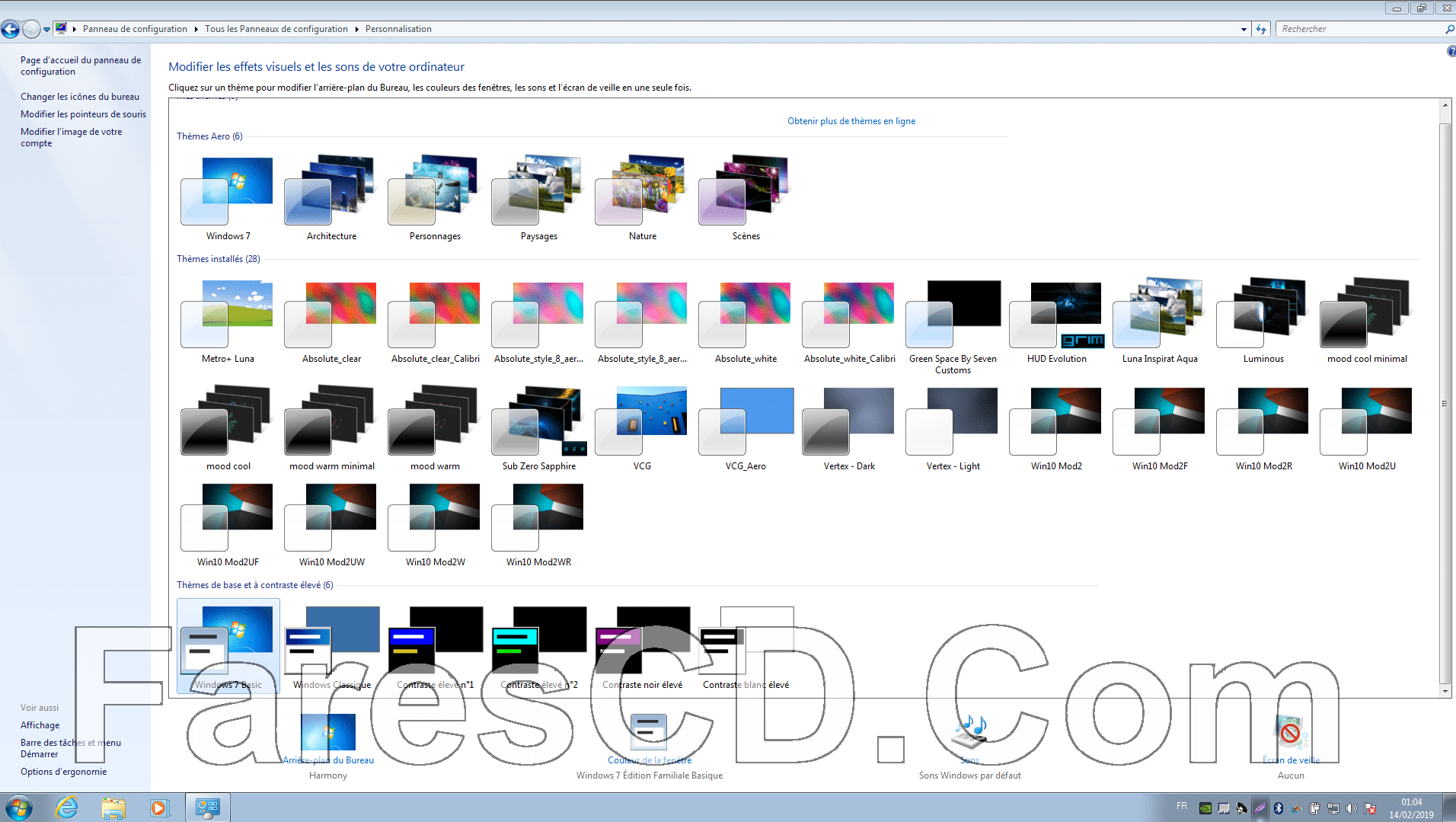This screenshot has width=1456, height=822.
Task: Select the Scènes theme
Action: coord(746,197)
